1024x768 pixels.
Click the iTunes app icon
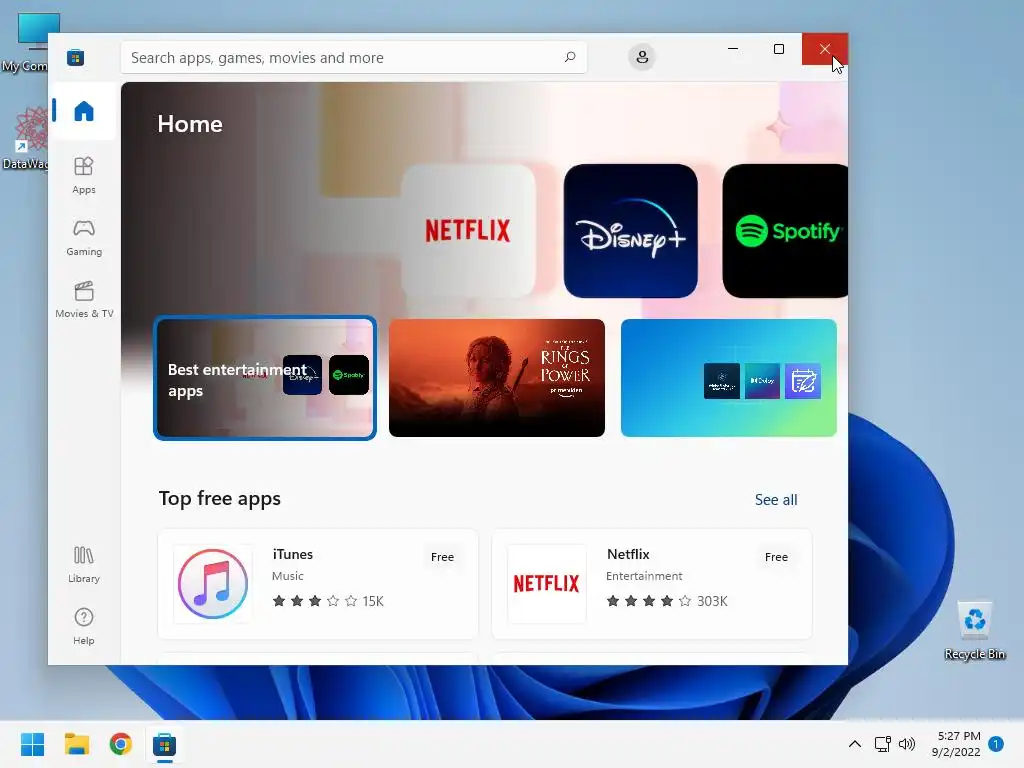click(x=213, y=584)
